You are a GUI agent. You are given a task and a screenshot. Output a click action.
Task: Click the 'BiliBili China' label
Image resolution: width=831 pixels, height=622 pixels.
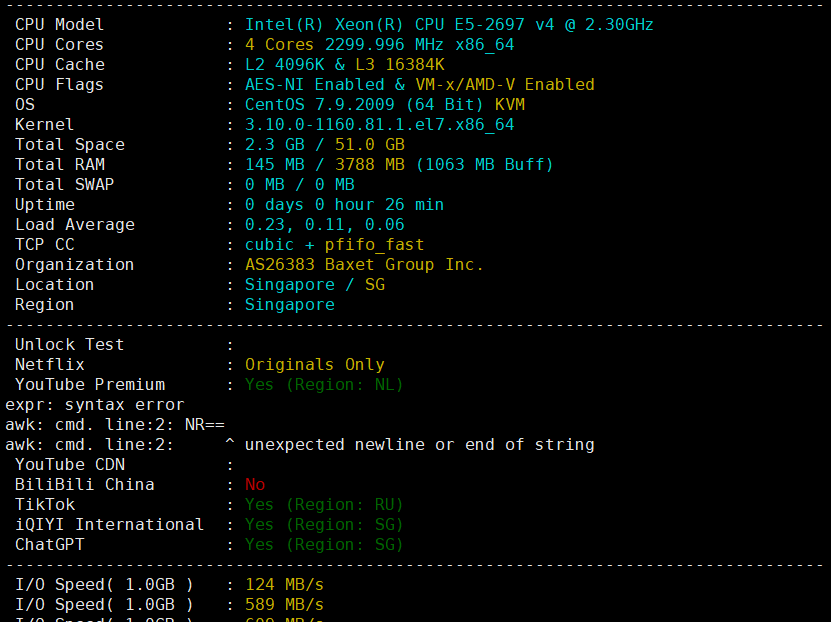pyautogui.click(x=85, y=485)
